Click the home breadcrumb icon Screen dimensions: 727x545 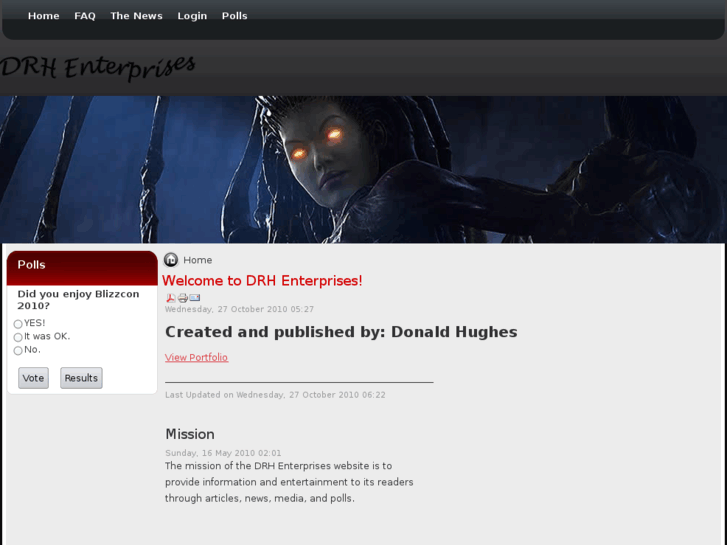[x=171, y=260]
